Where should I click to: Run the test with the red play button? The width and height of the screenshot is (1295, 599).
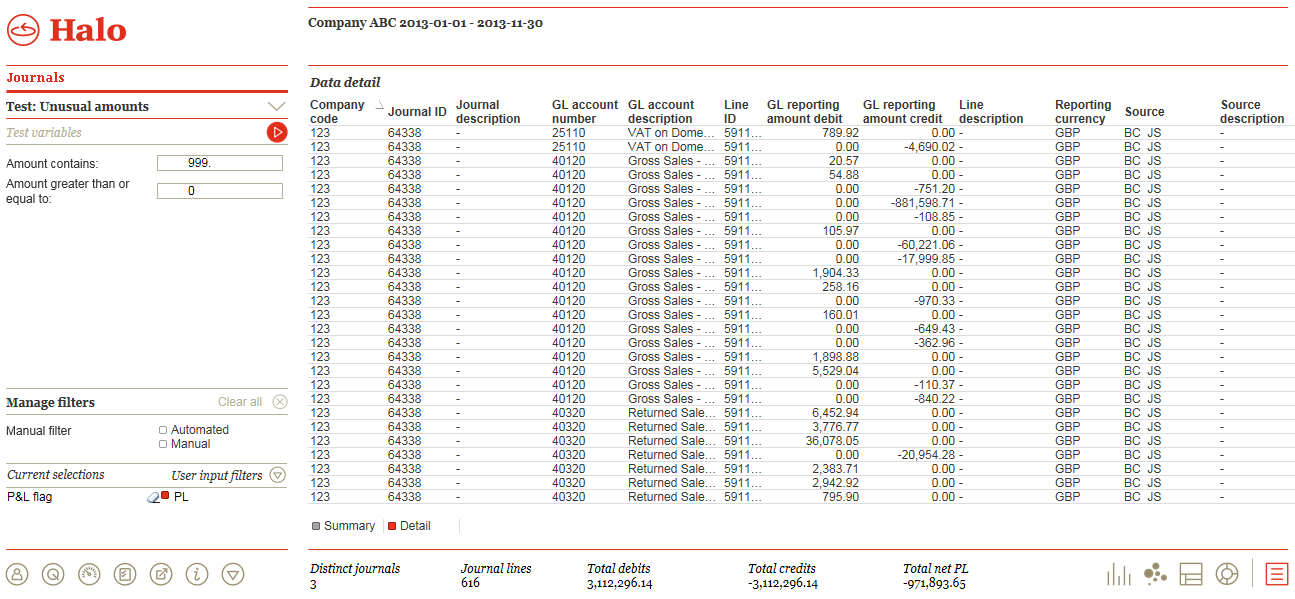pyautogui.click(x=277, y=132)
